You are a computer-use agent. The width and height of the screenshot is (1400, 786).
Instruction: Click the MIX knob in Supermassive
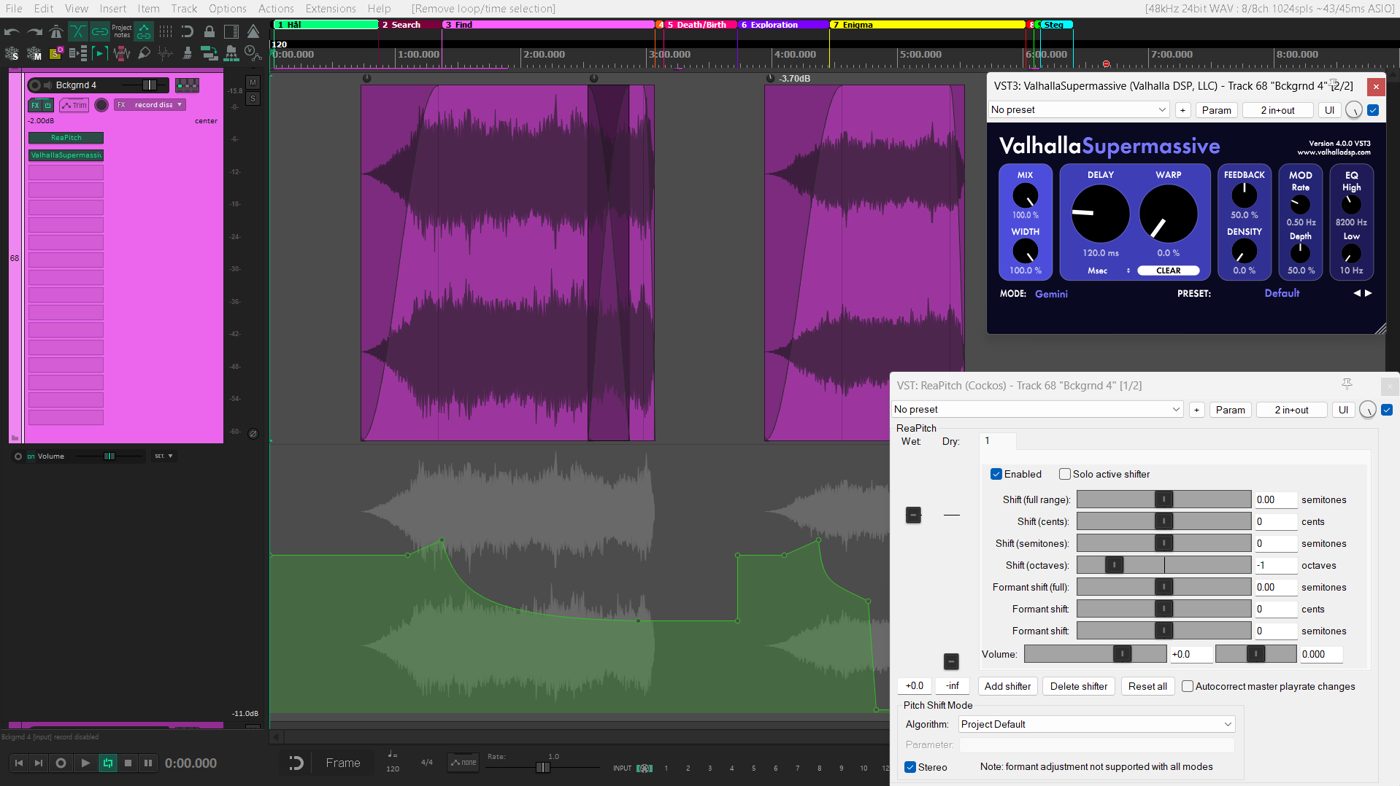click(1025, 196)
